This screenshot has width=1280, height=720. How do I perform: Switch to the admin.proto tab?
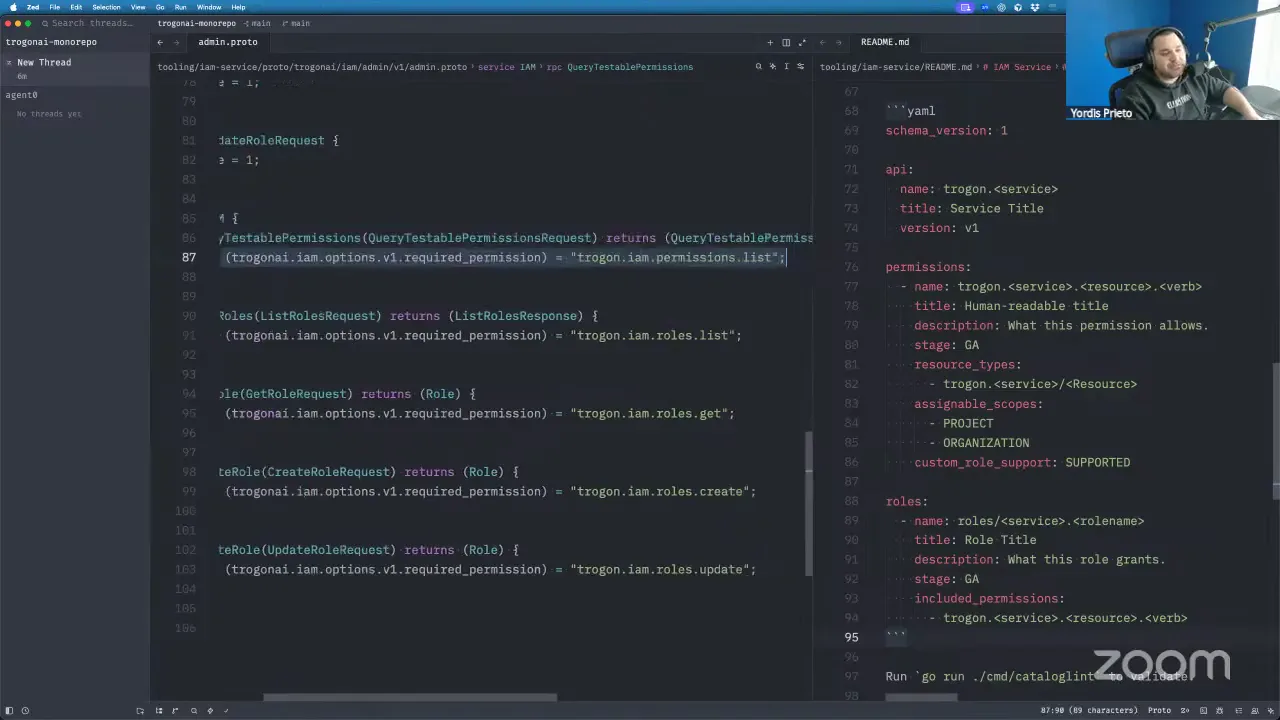tap(228, 42)
